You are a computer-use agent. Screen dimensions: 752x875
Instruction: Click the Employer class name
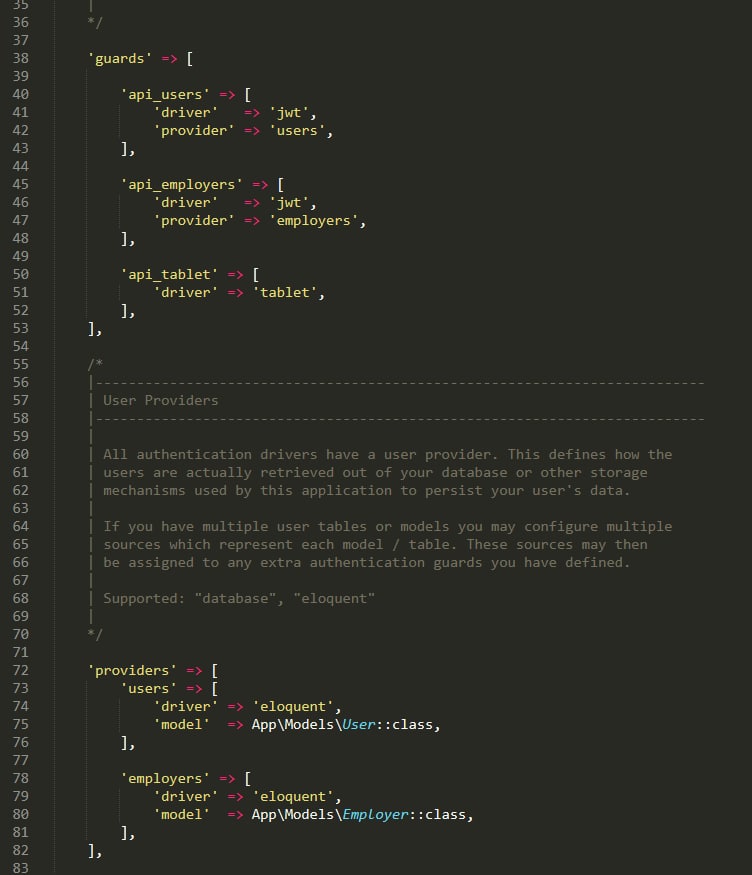[x=375, y=815]
